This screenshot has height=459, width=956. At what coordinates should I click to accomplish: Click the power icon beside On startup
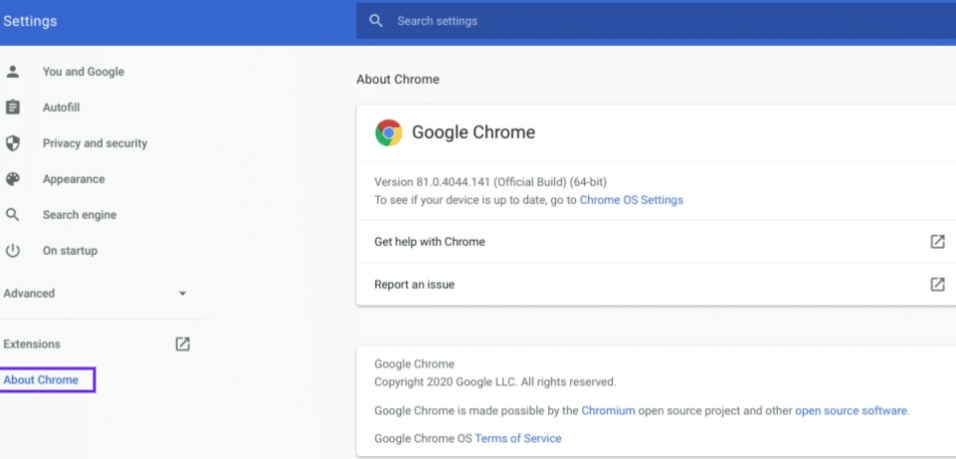[12, 251]
